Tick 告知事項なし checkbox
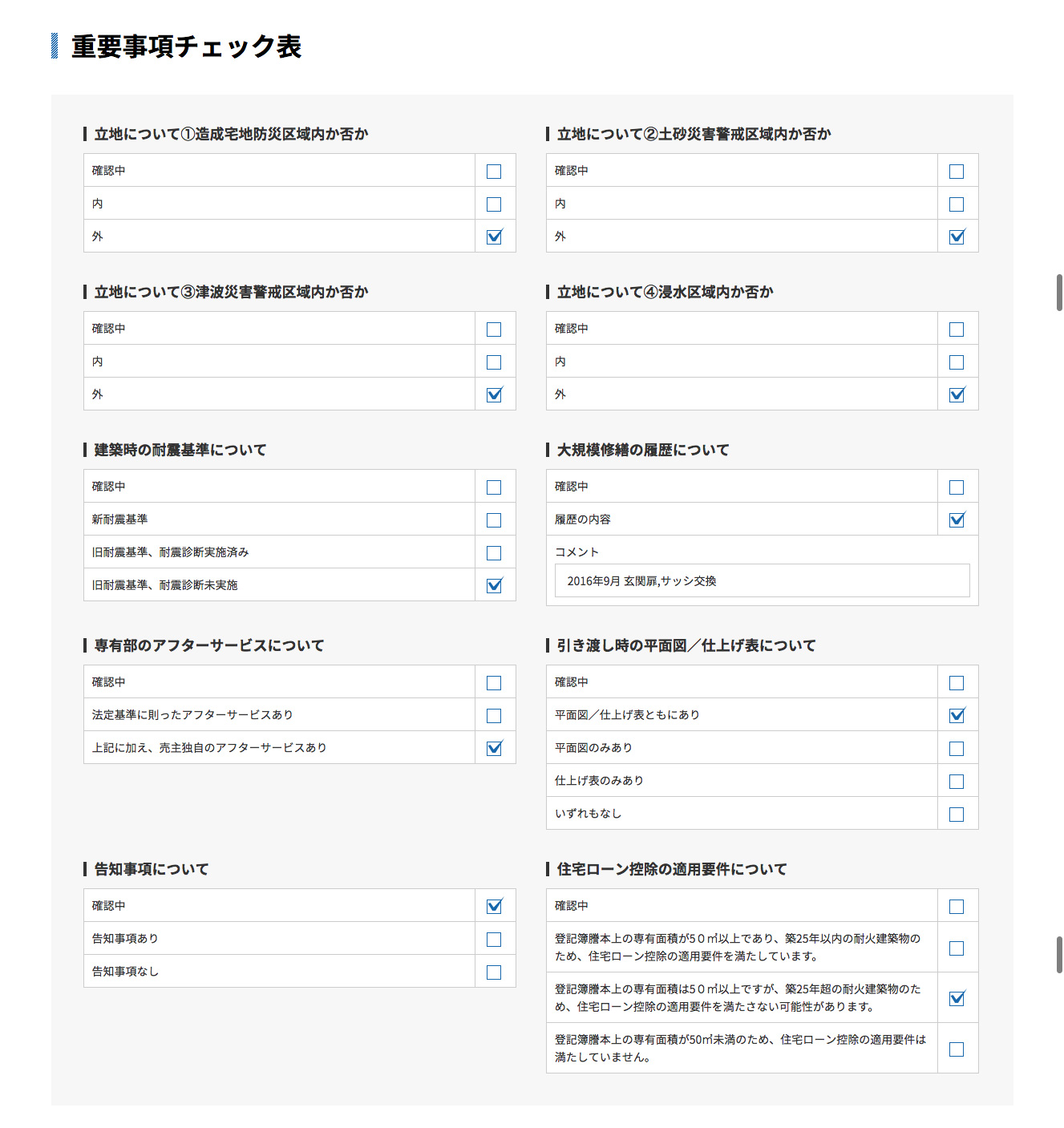The height and width of the screenshot is (1128, 1064). pyautogui.click(x=494, y=972)
